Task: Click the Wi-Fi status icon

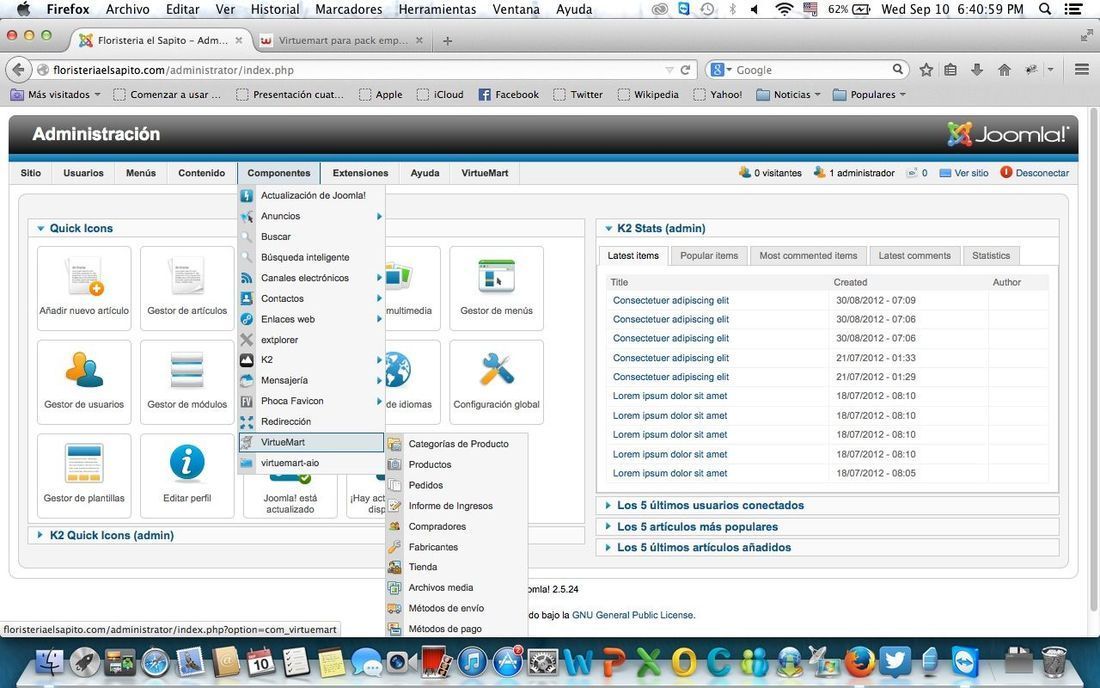Action: pos(784,9)
